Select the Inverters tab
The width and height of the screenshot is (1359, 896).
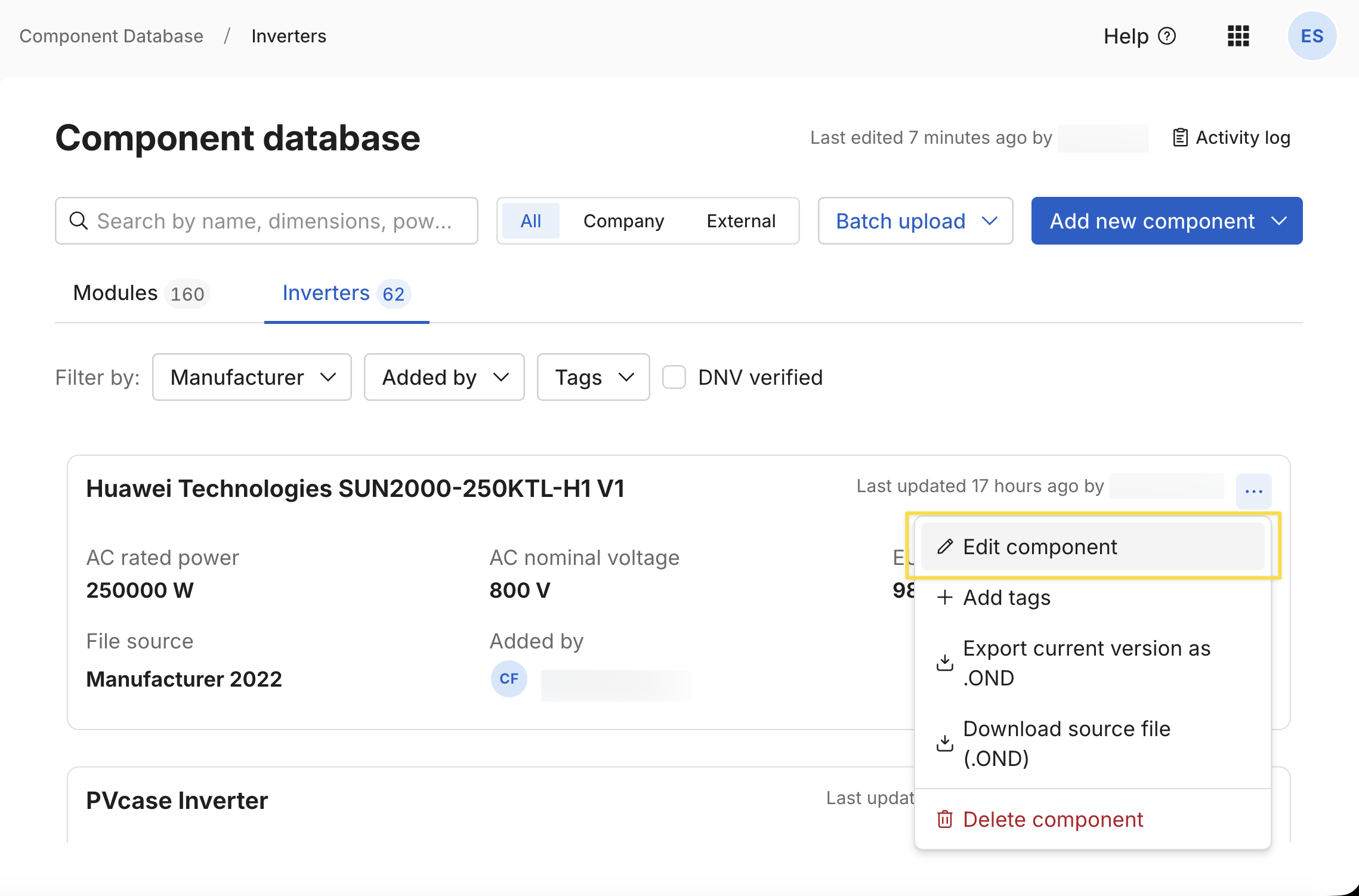[347, 293]
